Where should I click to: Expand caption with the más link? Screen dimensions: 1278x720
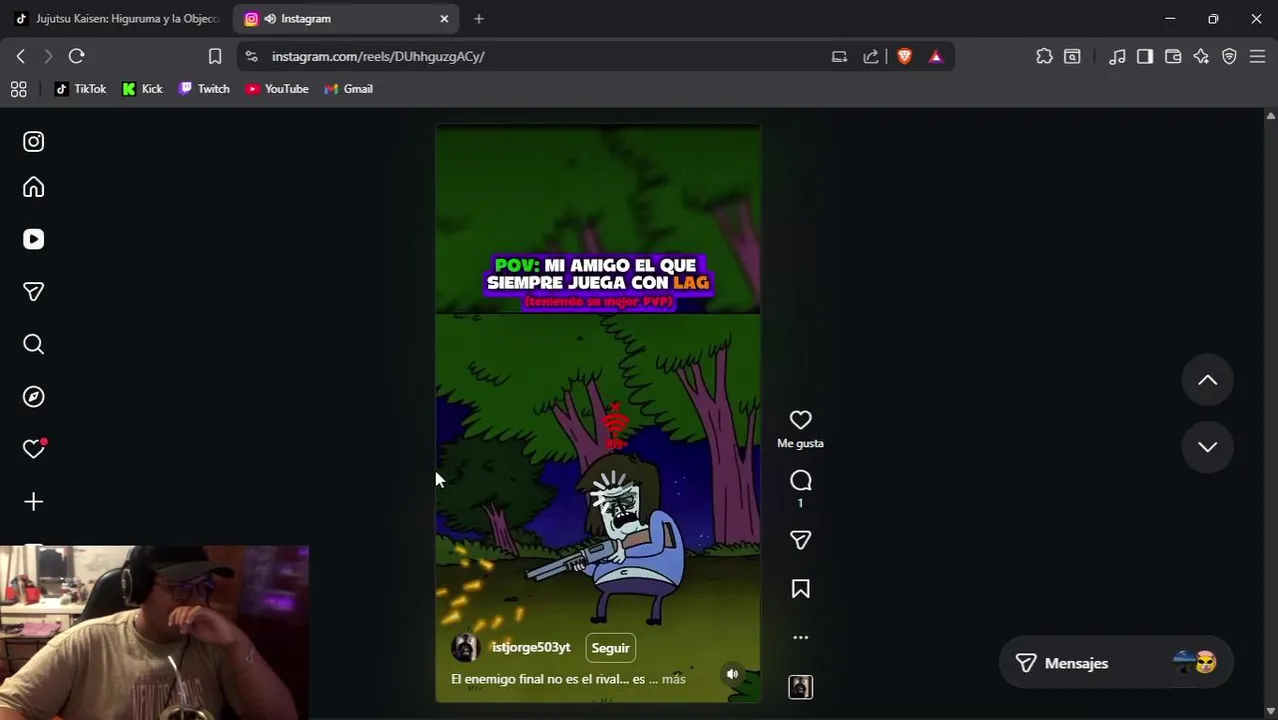[x=674, y=679]
